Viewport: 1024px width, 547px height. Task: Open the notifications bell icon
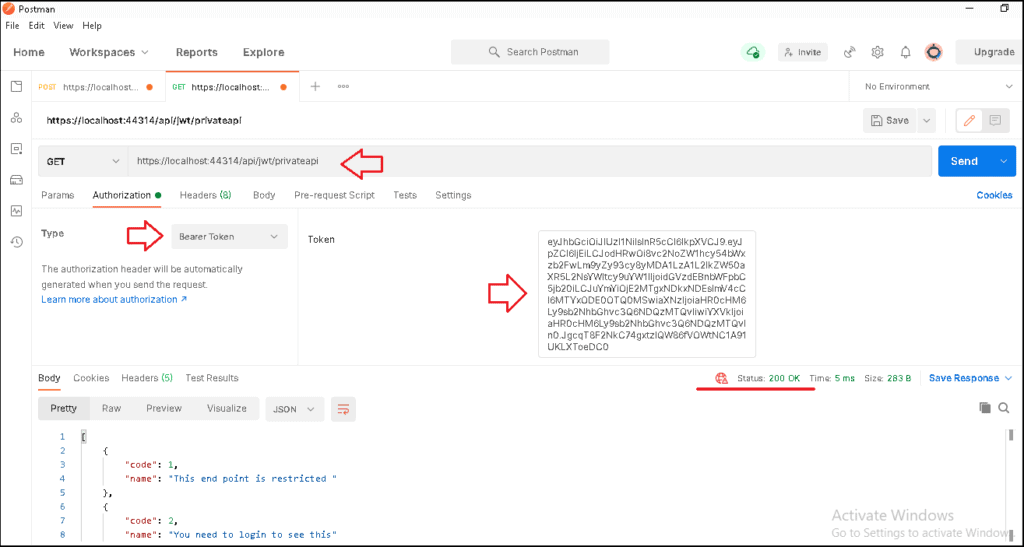(x=905, y=52)
